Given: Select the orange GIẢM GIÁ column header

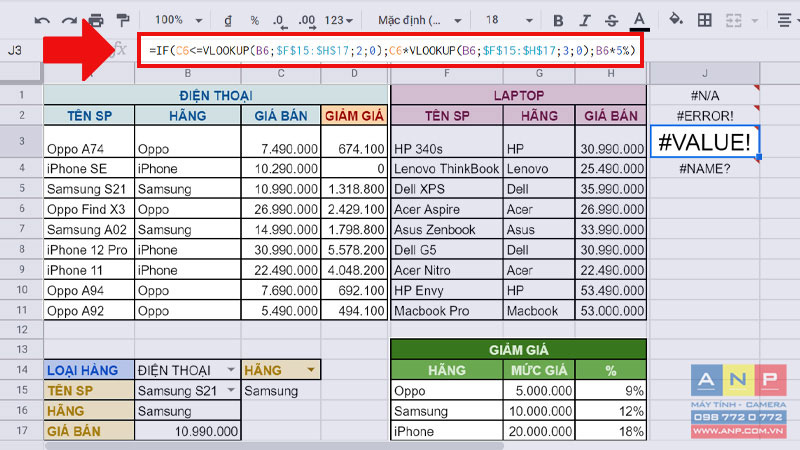Looking at the screenshot, I should coord(355,116).
